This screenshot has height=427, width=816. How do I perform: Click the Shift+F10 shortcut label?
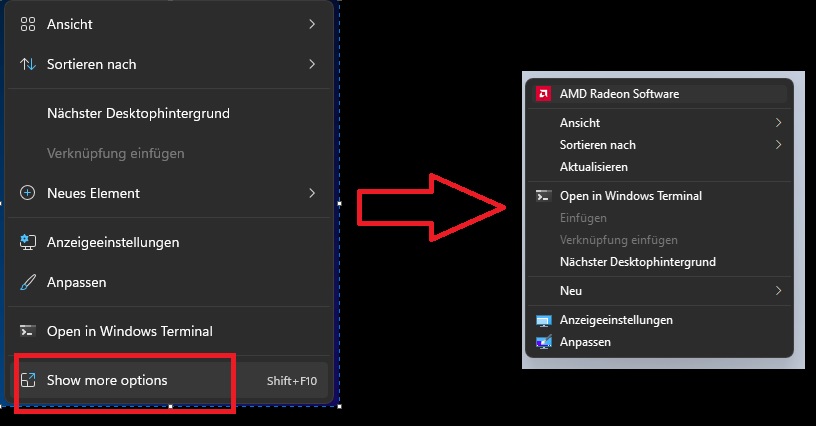(x=292, y=381)
